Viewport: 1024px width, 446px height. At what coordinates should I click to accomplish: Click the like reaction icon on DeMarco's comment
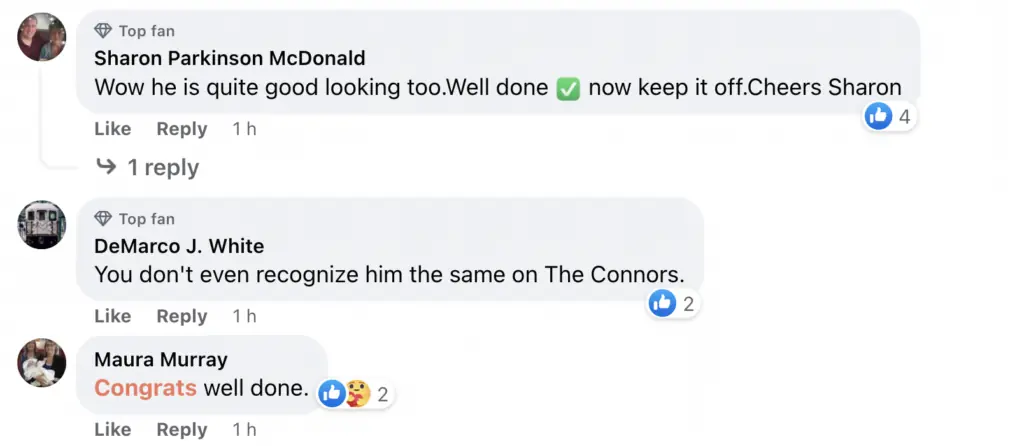coord(662,303)
